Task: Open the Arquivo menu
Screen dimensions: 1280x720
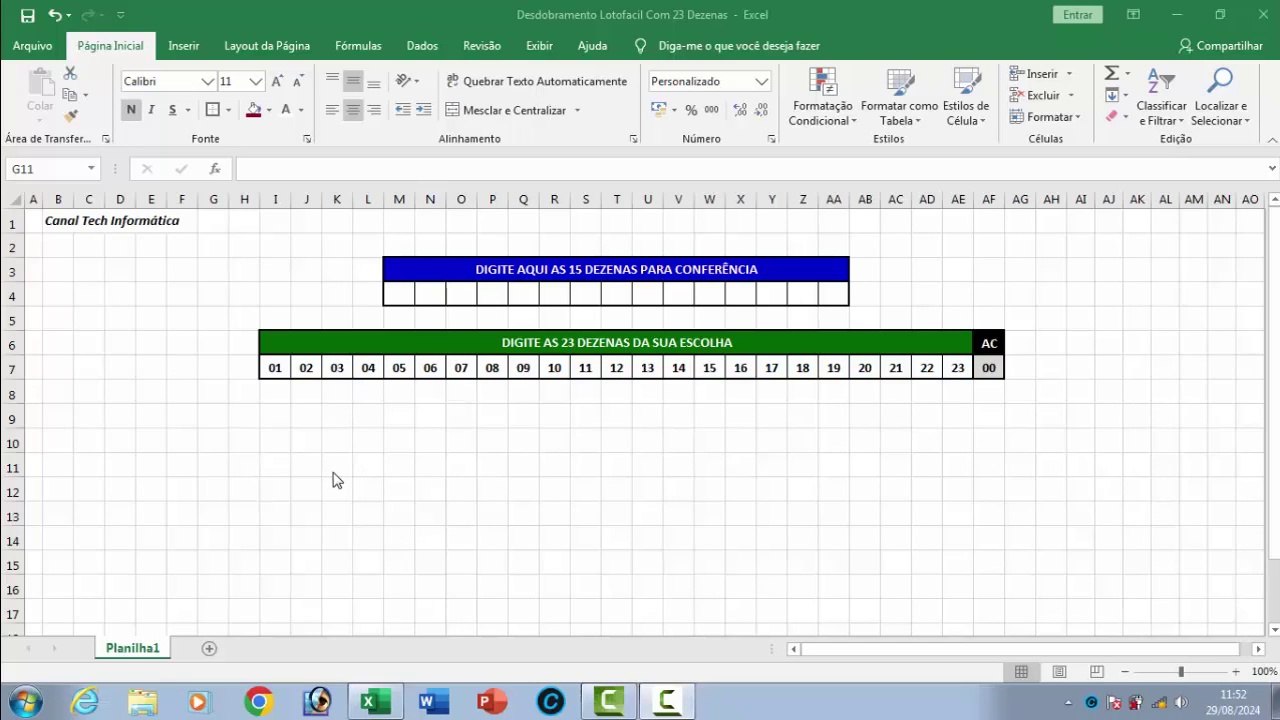Action: (x=32, y=46)
